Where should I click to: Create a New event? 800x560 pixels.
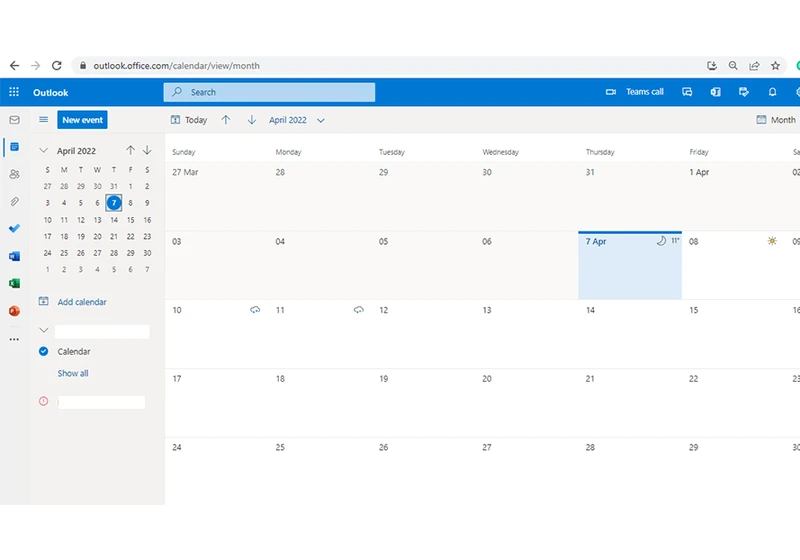pyautogui.click(x=82, y=120)
